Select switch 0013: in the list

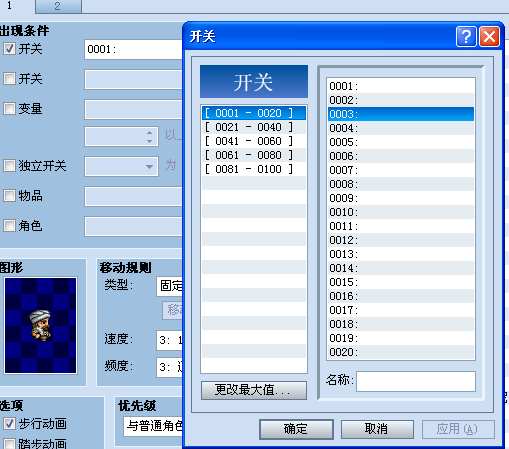[x=401, y=254]
